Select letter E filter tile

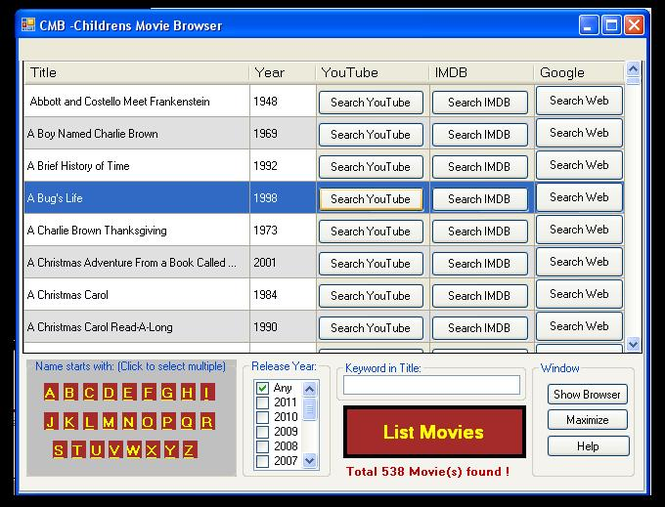[129, 392]
